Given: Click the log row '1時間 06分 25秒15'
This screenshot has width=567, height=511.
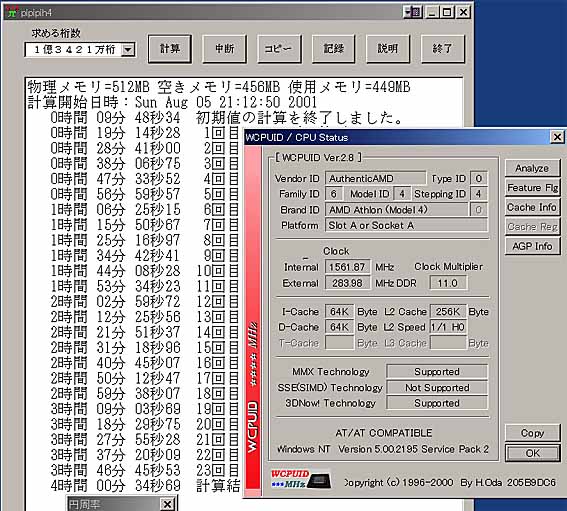Looking at the screenshot, I should [115, 209].
